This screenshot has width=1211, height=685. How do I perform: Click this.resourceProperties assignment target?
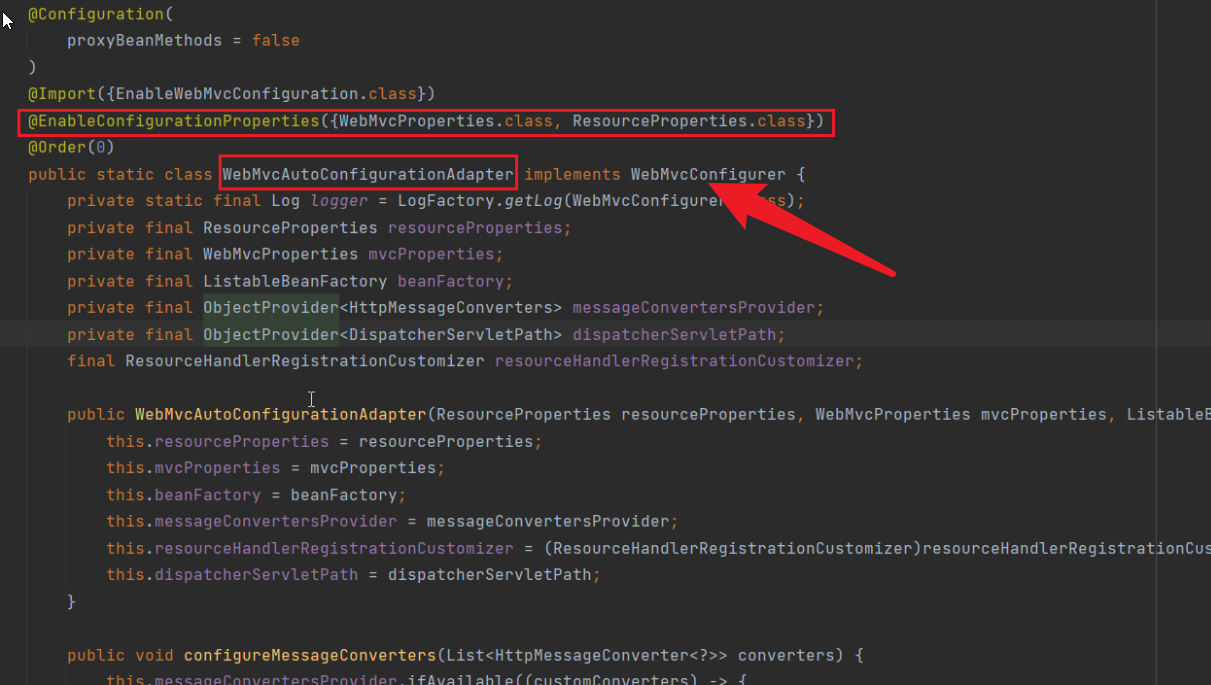tap(218, 441)
